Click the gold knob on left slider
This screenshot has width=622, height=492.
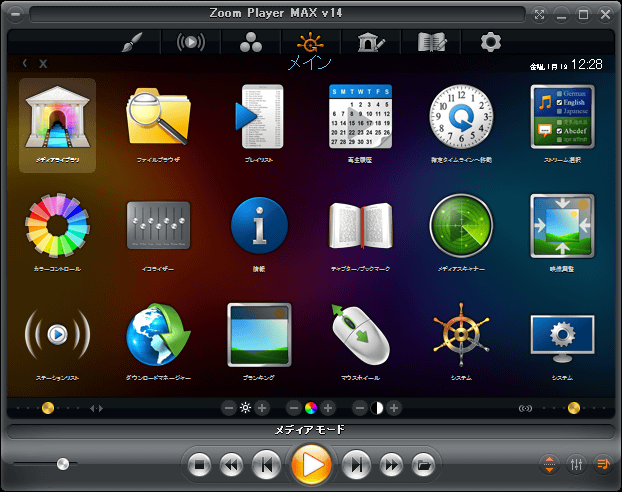tap(48, 408)
